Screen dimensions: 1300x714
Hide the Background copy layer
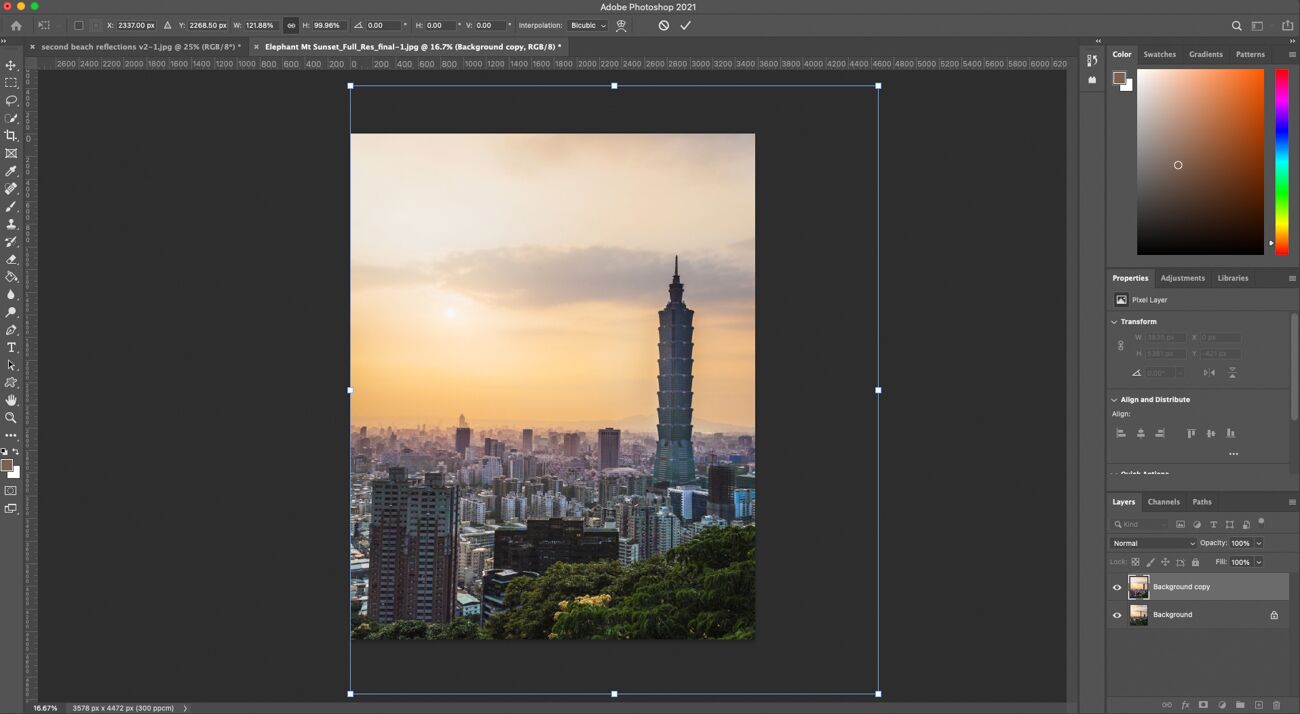coord(1117,587)
